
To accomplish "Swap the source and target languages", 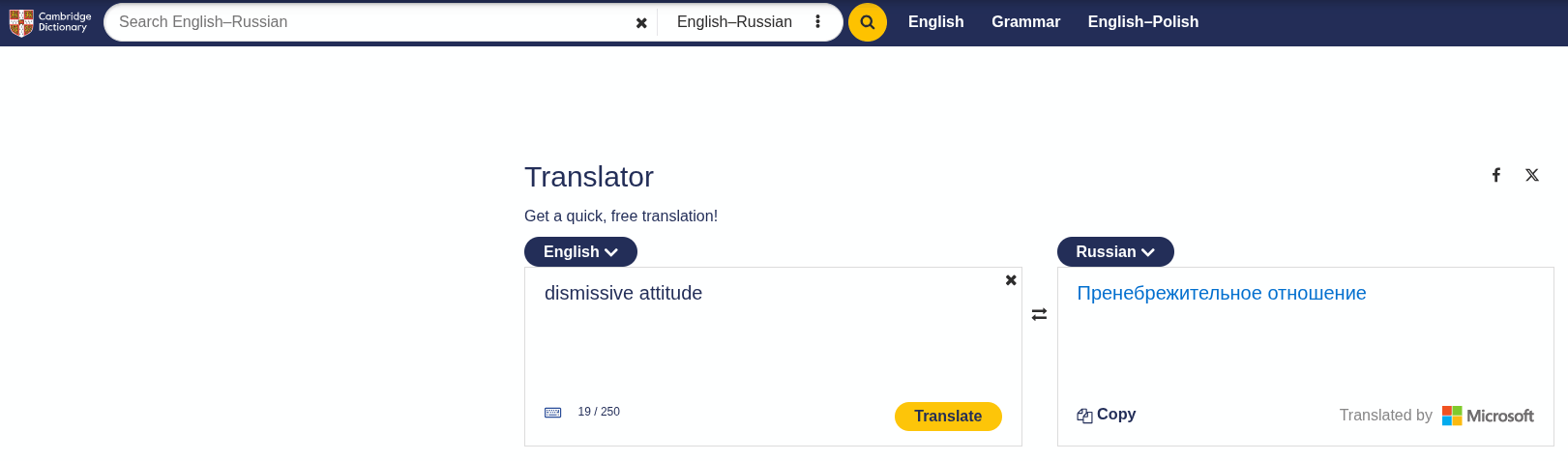I will (x=1039, y=314).
